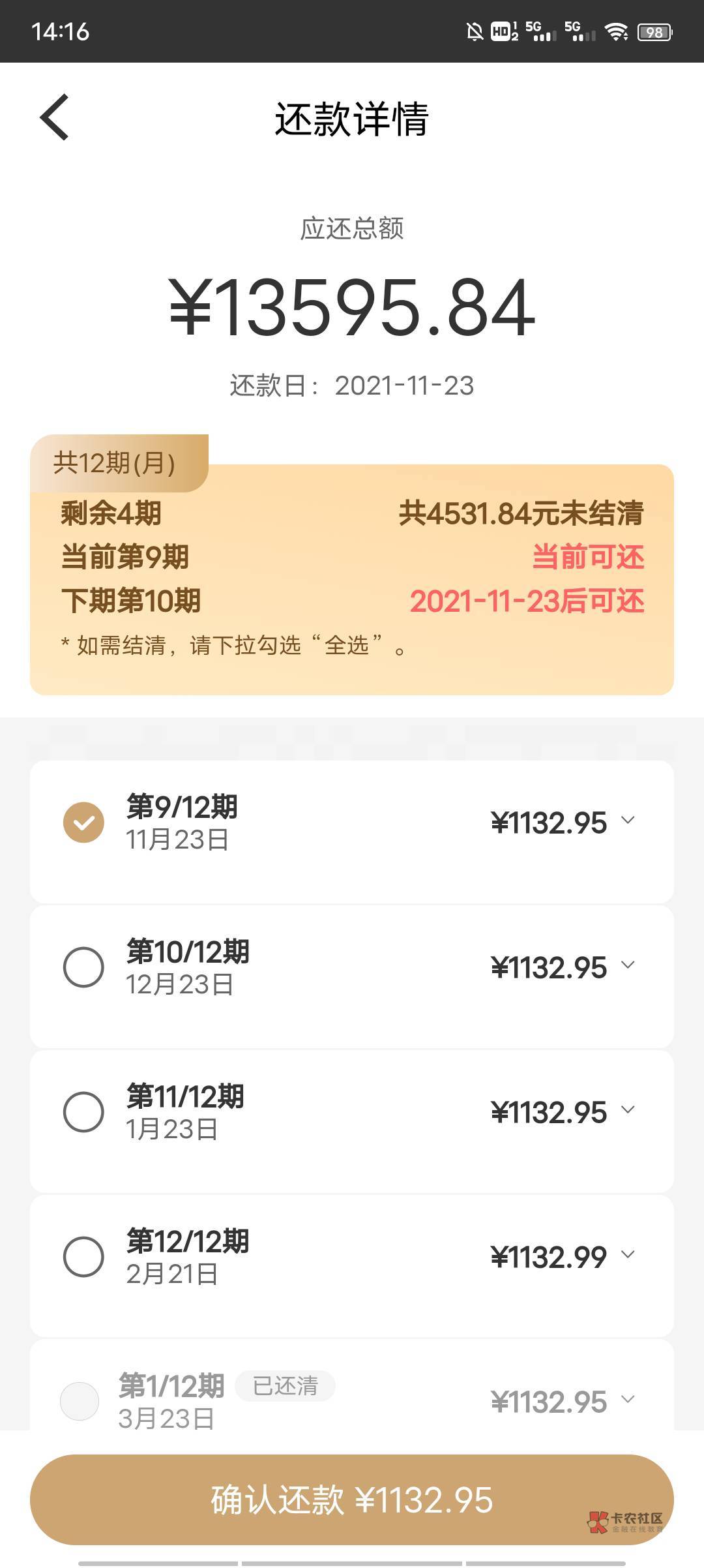
Task: Select installment 12/12 radio circle
Action: (83, 1256)
